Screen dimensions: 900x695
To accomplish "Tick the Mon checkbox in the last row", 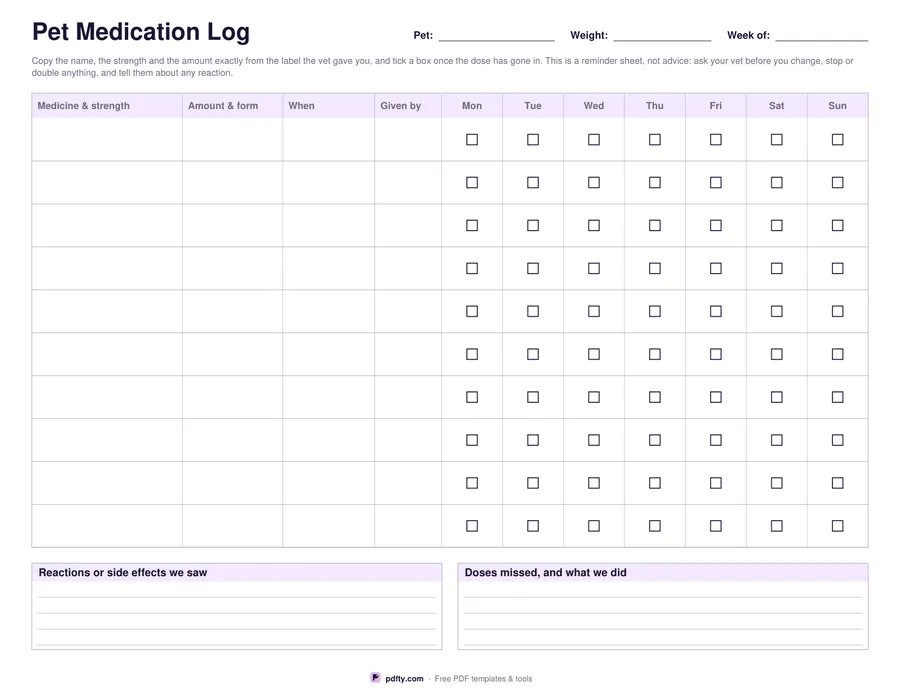I will (x=472, y=526).
